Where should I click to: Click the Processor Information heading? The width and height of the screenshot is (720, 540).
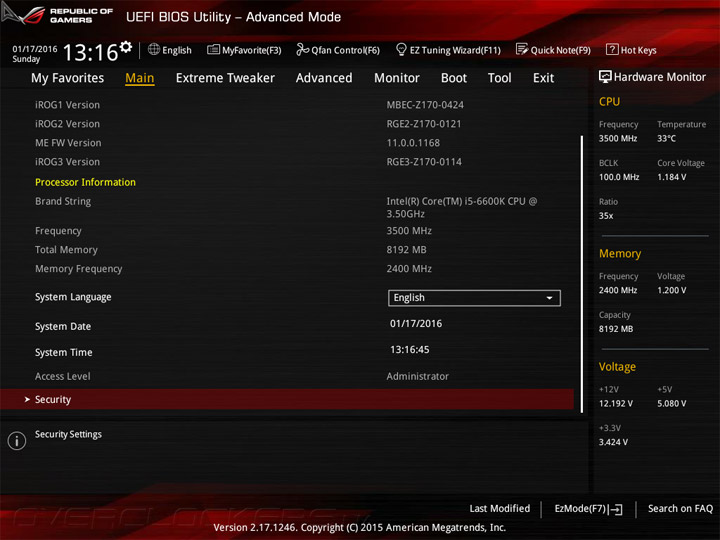click(x=85, y=182)
